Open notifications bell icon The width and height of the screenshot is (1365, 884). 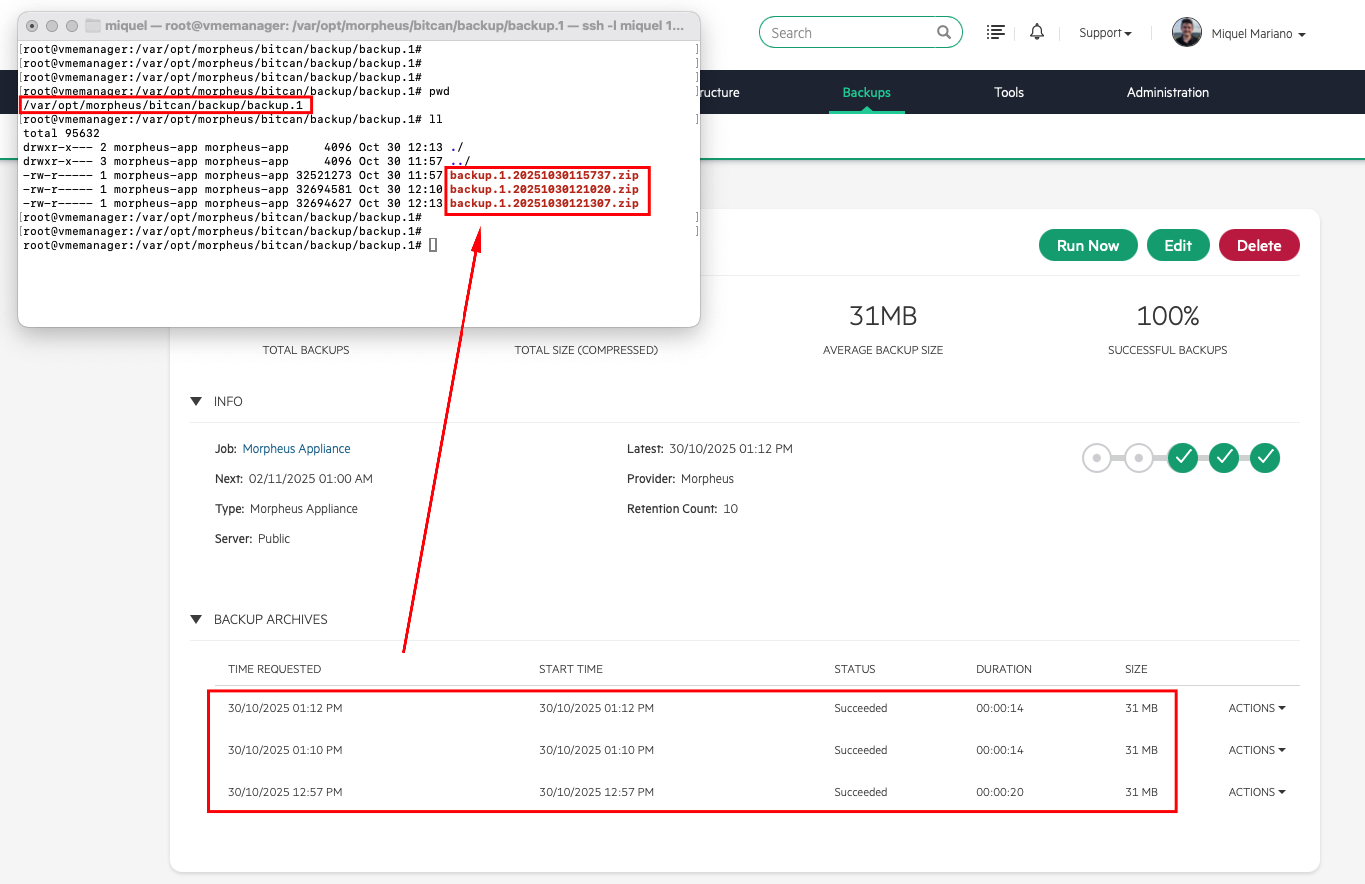click(x=1037, y=33)
